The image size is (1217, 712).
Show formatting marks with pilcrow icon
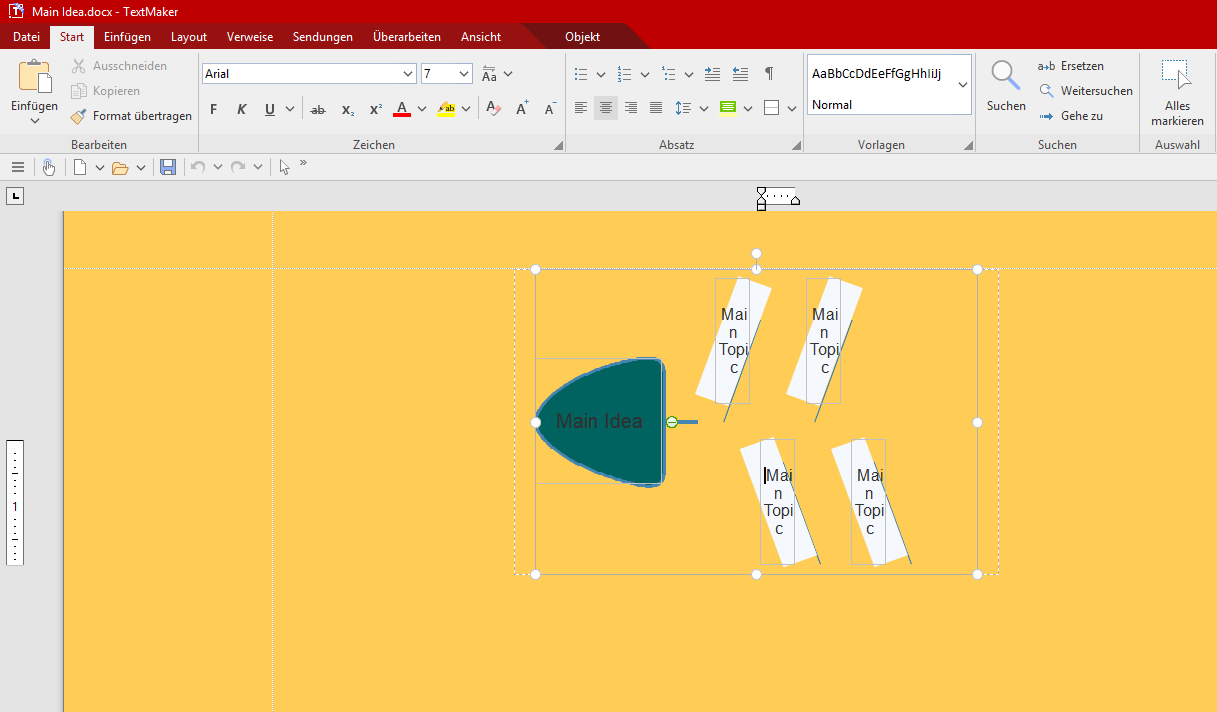768,74
